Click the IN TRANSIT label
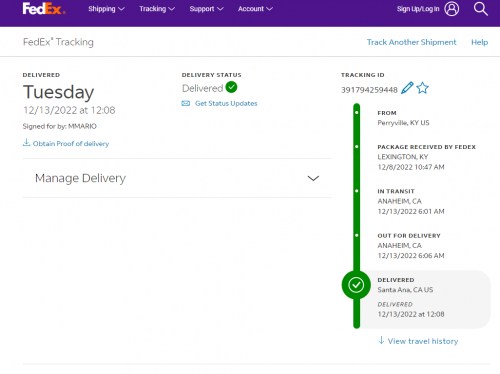 point(396,191)
